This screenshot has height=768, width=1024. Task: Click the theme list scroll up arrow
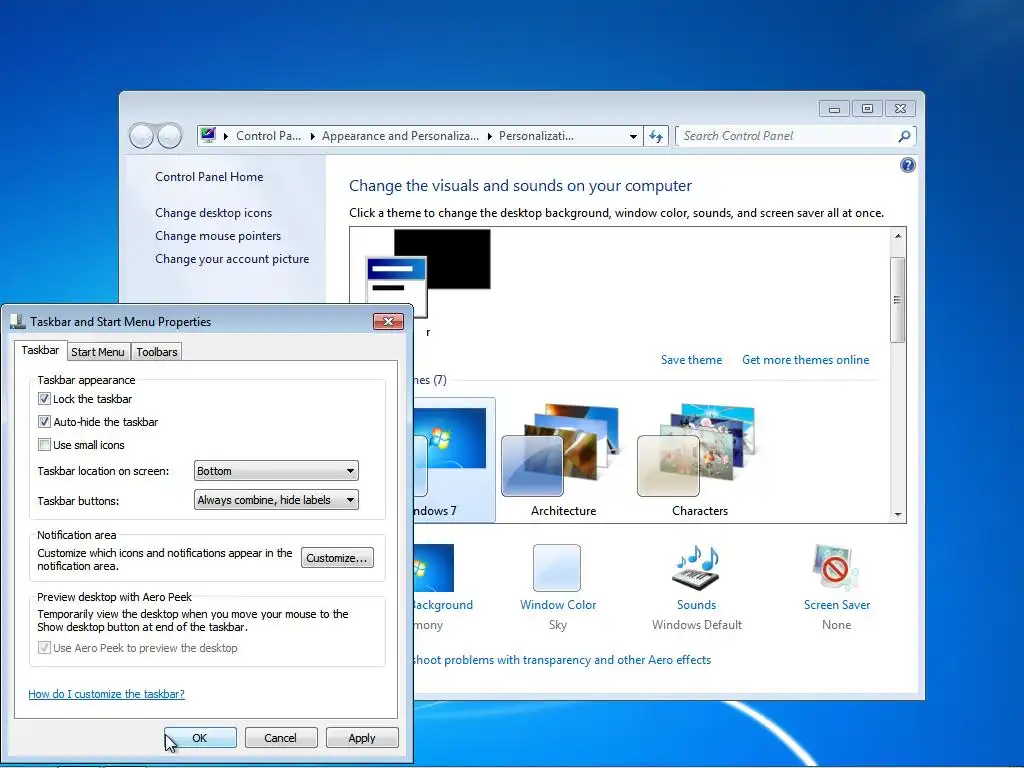898,236
